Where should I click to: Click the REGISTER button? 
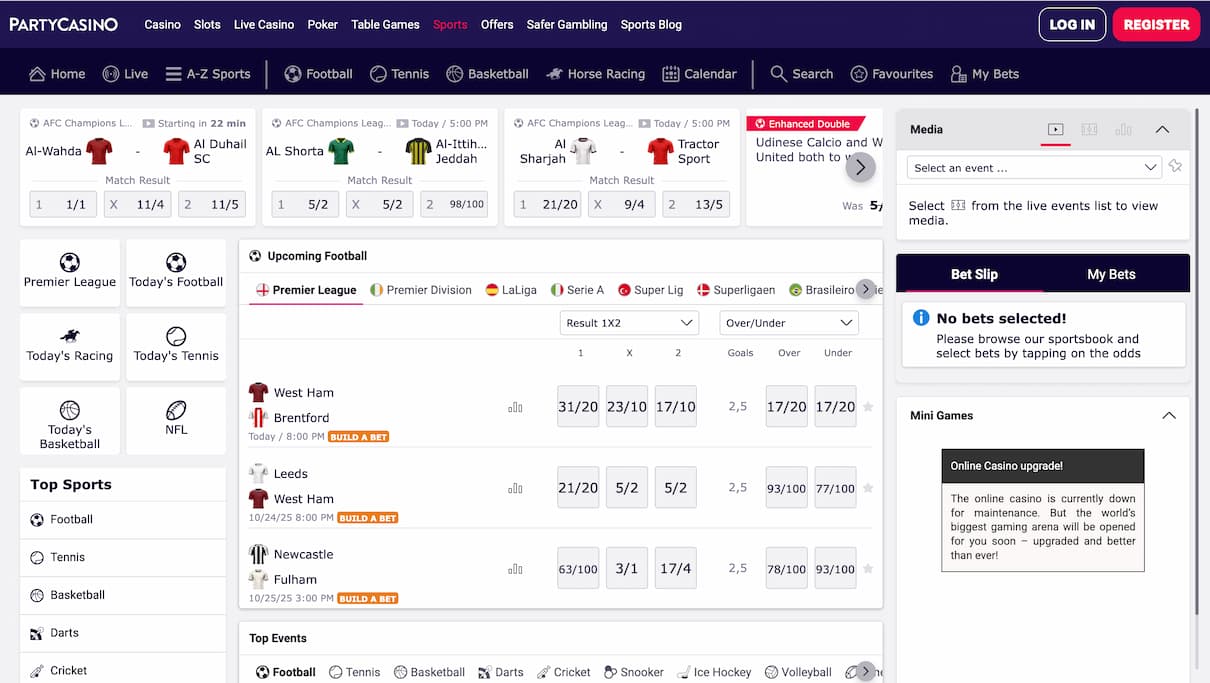point(1156,24)
